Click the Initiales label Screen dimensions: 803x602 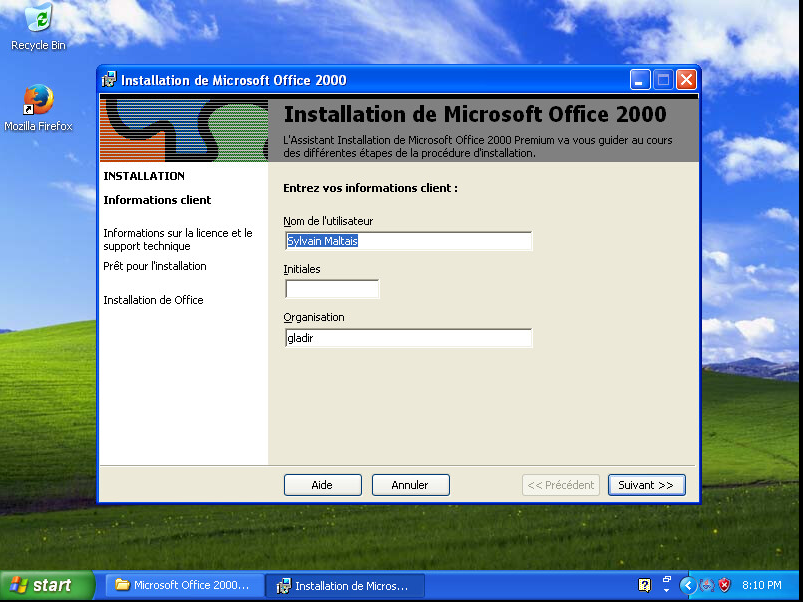[x=302, y=269]
